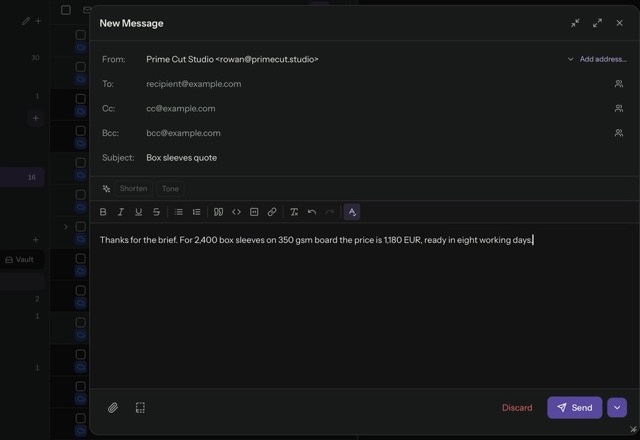Screen dimensions: 640x440
Task: Click the To recipient field
Action: tap(376, 84)
